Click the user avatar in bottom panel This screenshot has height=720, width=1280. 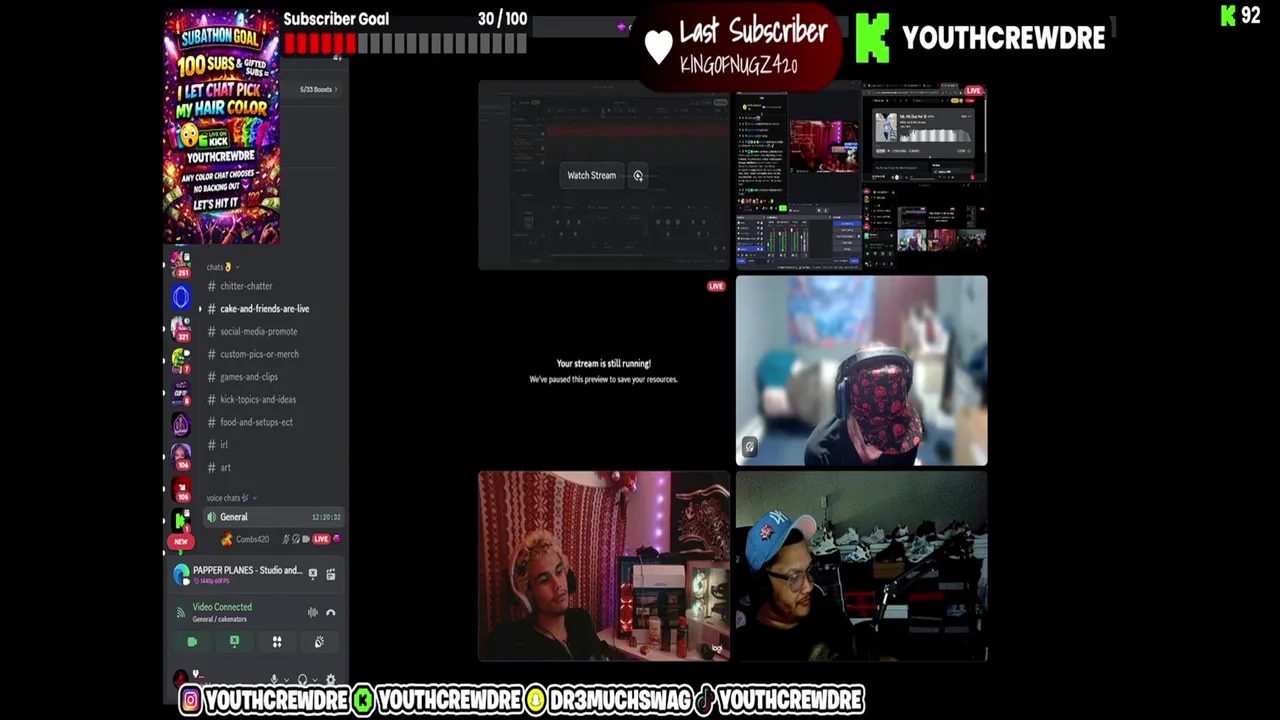[181, 680]
